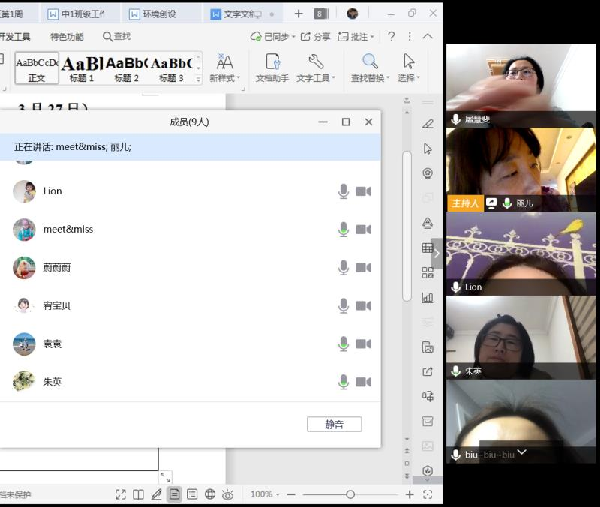The image size is (600, 507).
Task: Click eye protection mode icon in status bar
Action: pyautogui.click(x=227, y=494)
